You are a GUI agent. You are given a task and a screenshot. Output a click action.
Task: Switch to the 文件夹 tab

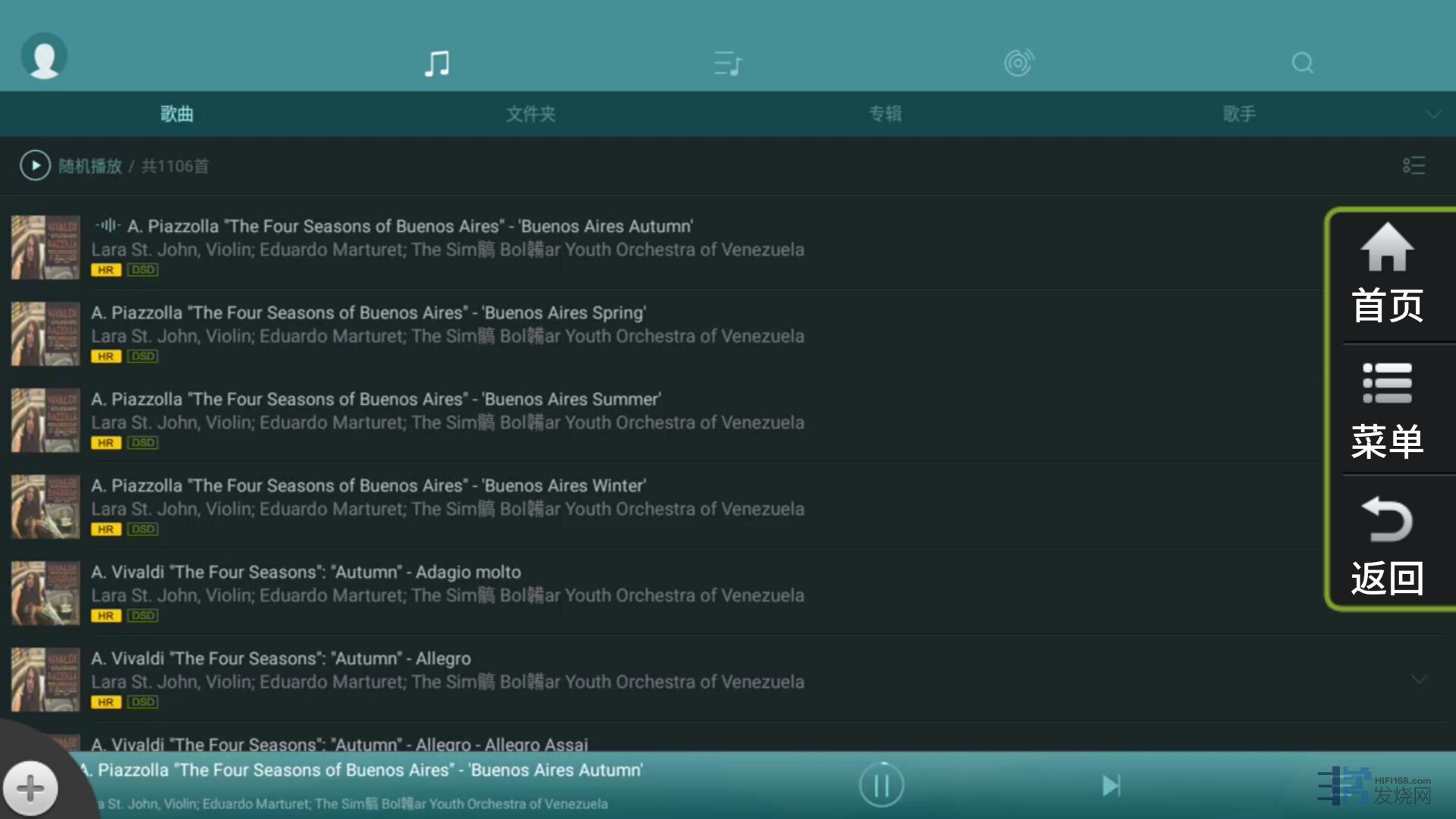(x=531, y=115)
